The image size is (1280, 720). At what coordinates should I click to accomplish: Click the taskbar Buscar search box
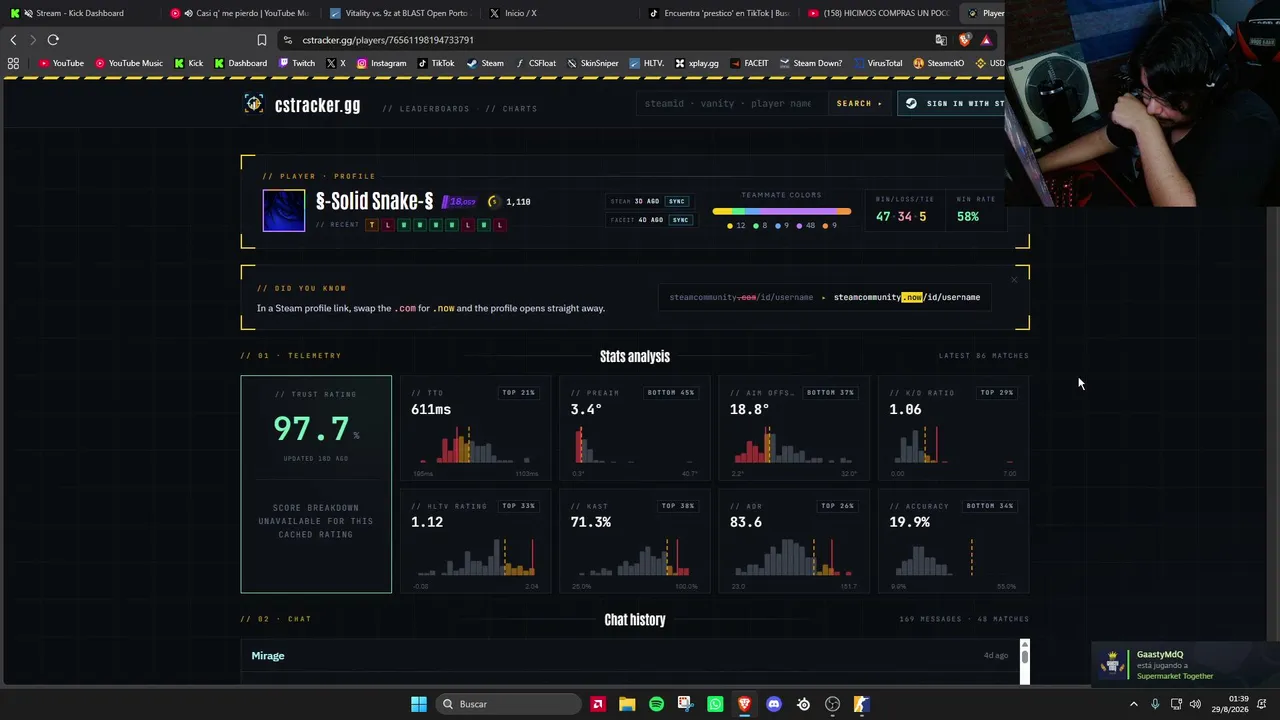[x=510, y=704]
